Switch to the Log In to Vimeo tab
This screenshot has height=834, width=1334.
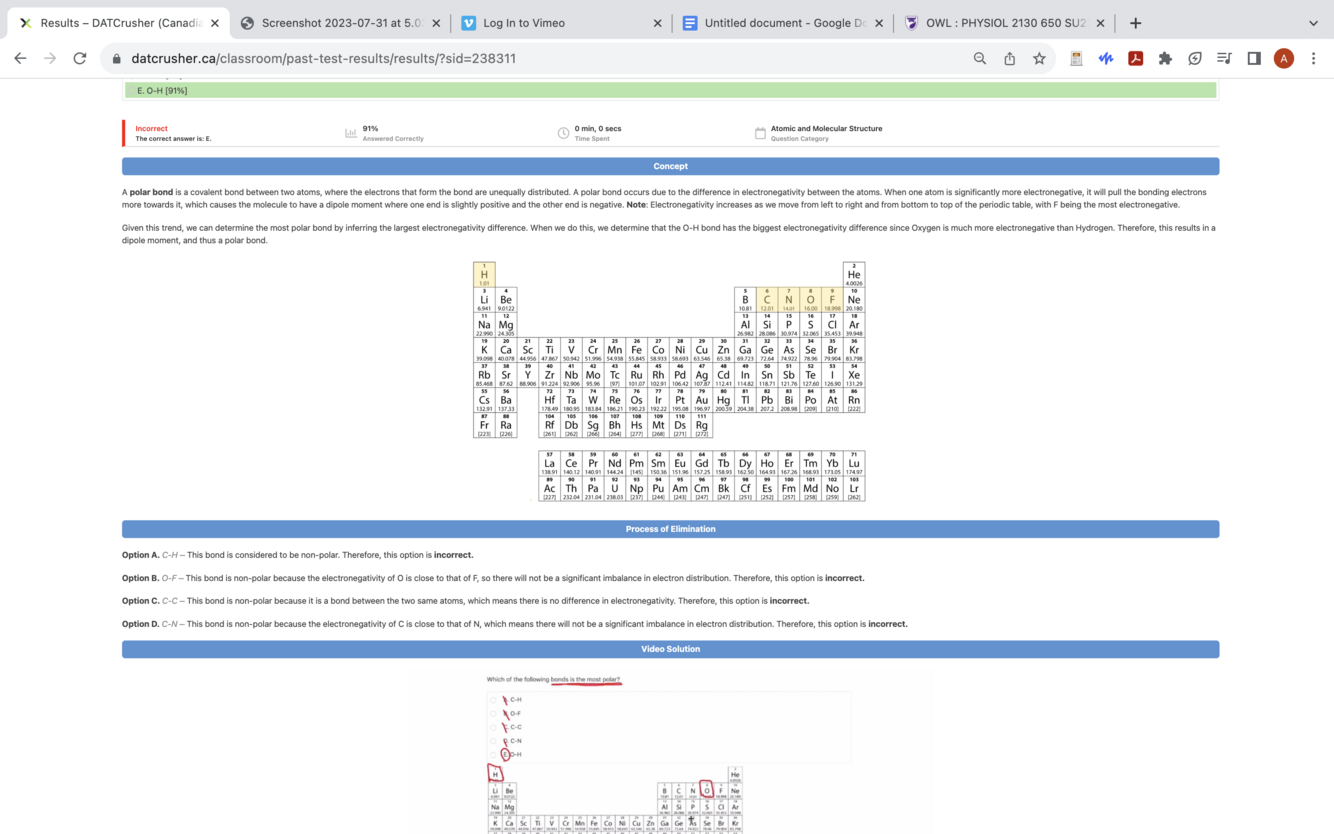tap(562, 23)
